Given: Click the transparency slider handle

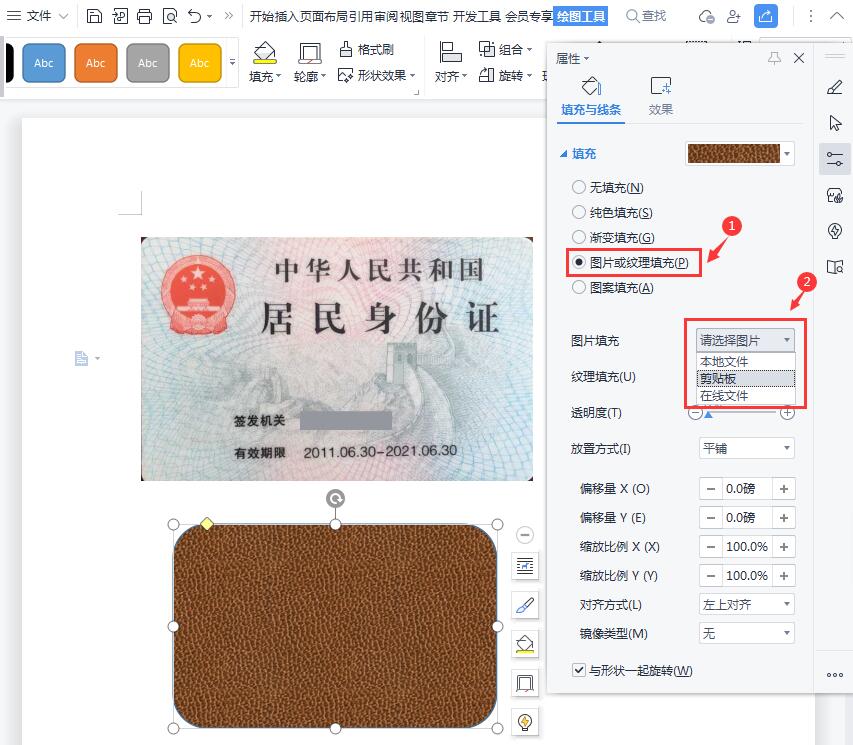Looking at the screenshot, I should (x=708, y=415).
